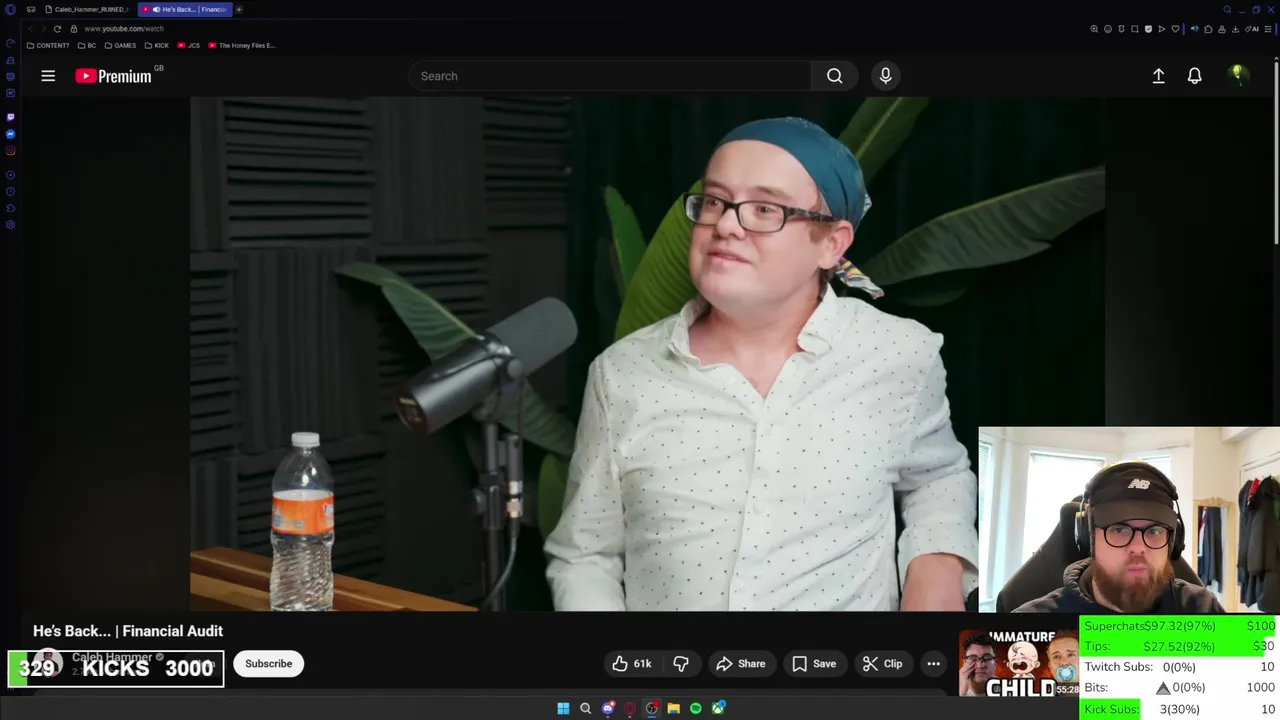1280x720 pixels.
Task: Open OBS Studio from the taskbar
Action: tap(652, 709)
